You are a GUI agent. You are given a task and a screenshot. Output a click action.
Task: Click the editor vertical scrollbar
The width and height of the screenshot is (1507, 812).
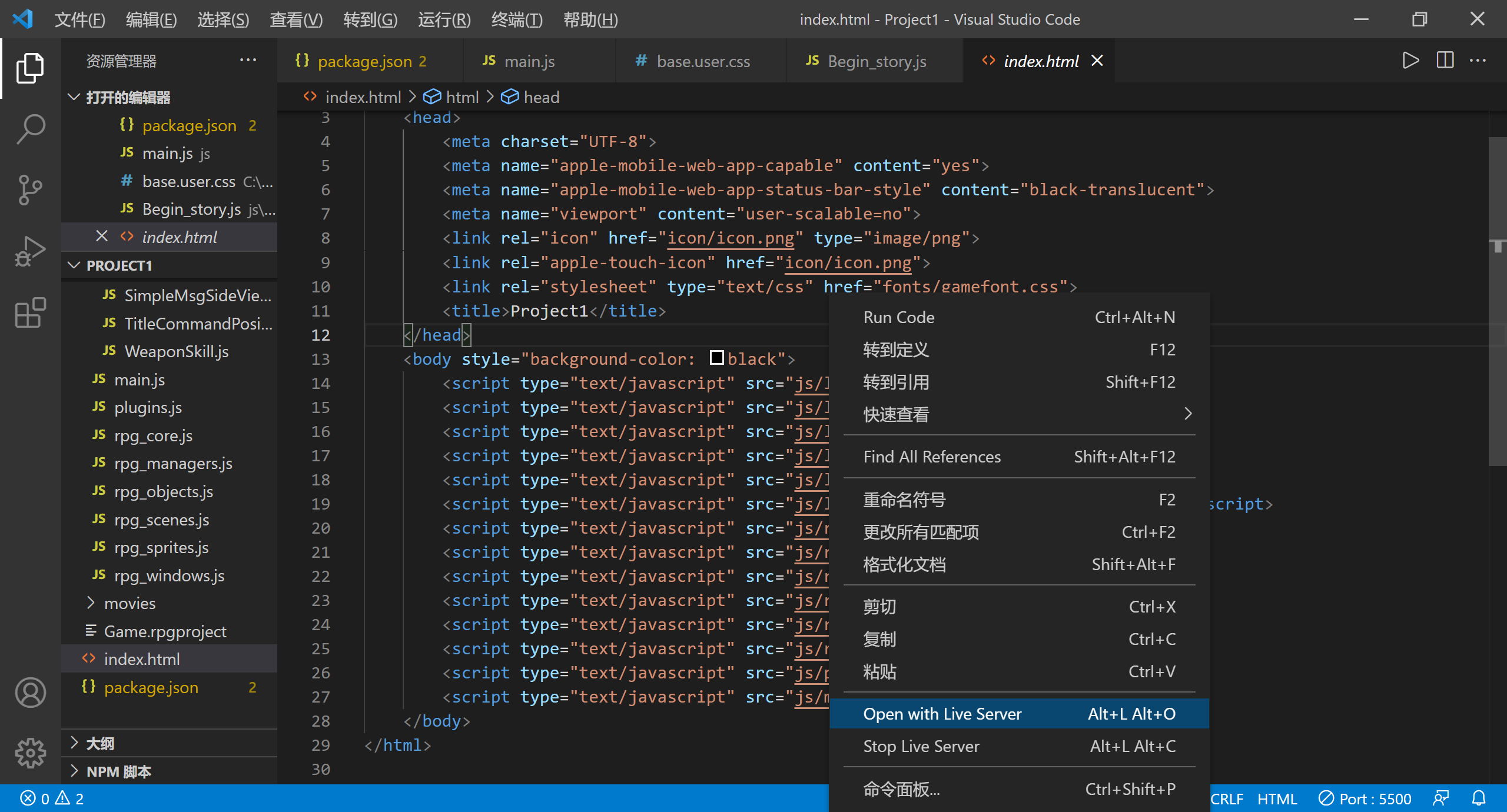point(1498,301)
